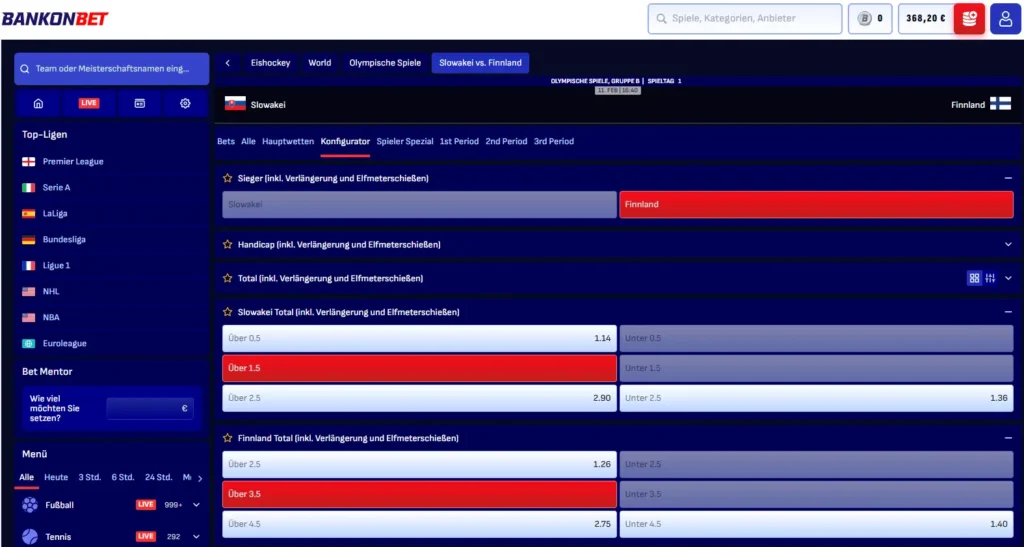The image size is (1024, 547).
Task: Select Slowakei Total Über 0.5 at 1.14
Action: 419,339
